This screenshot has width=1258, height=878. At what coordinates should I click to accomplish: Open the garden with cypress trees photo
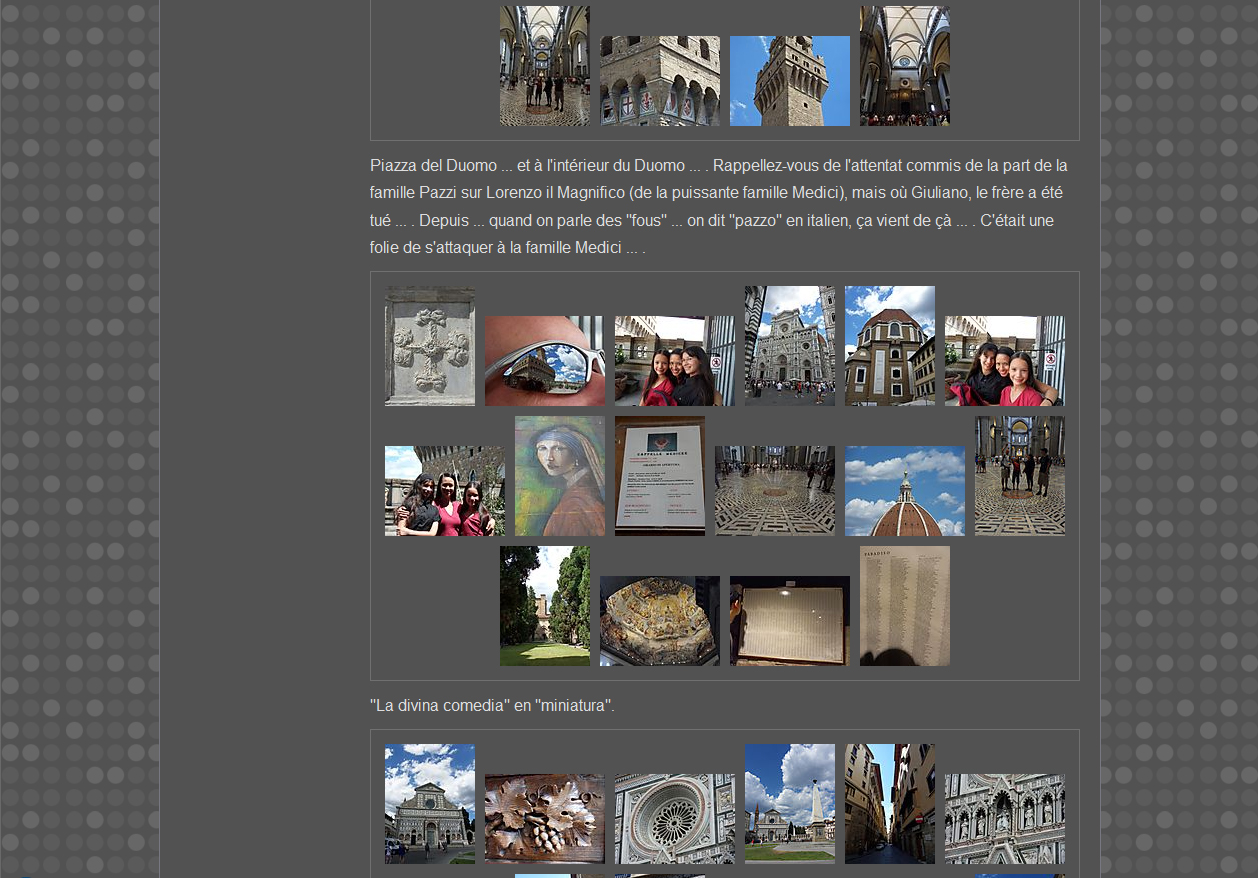point(544,606)
